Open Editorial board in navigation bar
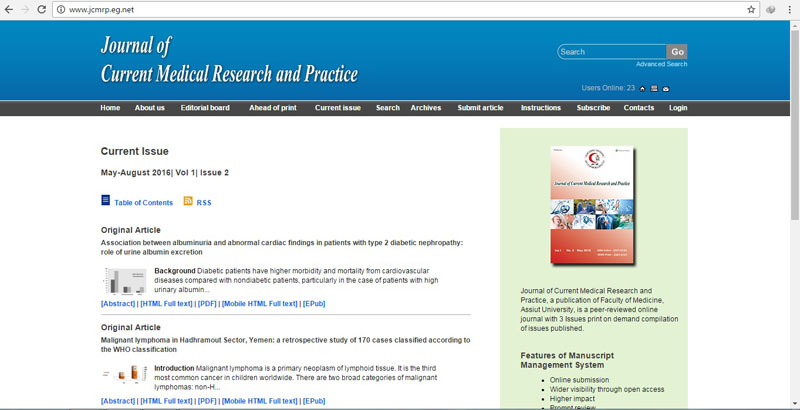The width and height of the screenshot is (800, 410). [205, 108]
